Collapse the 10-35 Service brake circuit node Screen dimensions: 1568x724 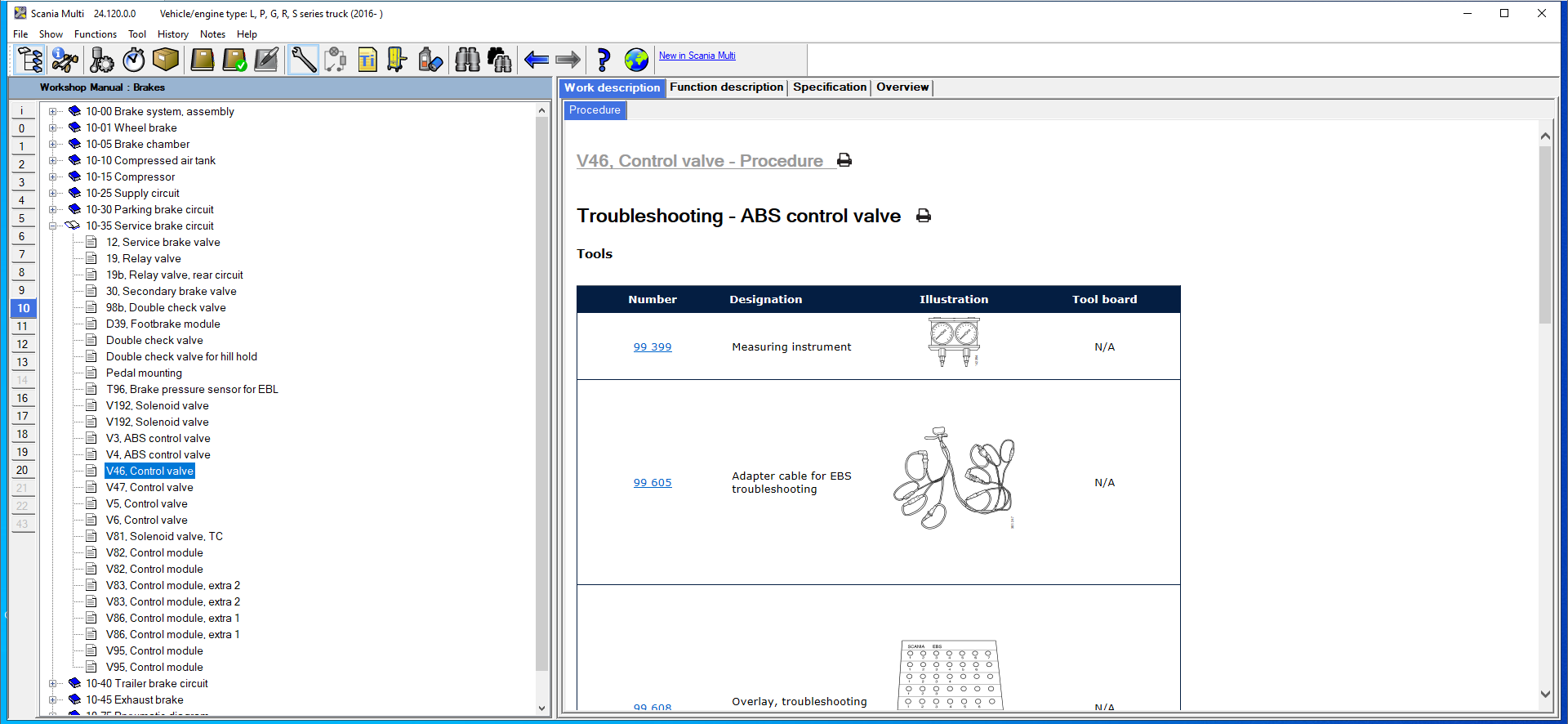click(53, 226)
